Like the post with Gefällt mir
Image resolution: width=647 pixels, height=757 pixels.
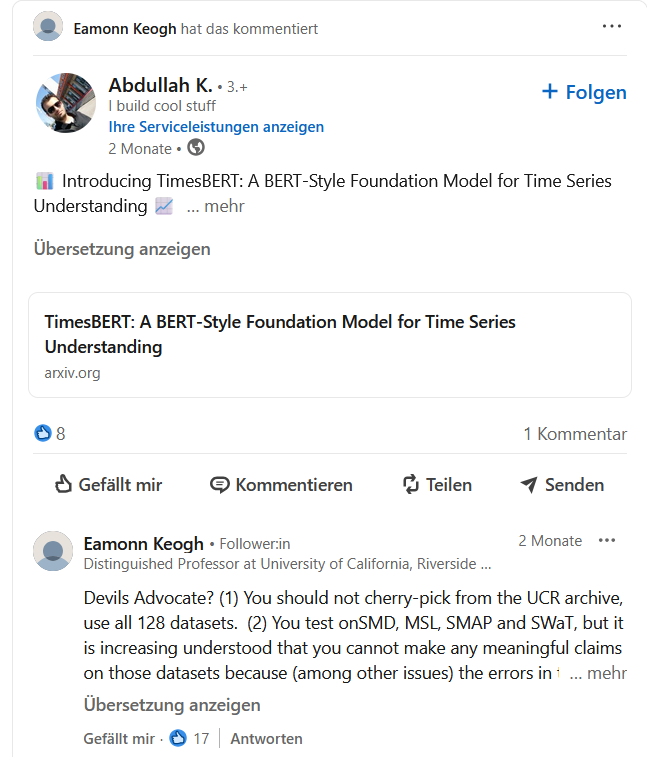pyautogui.click(x=108, y=485)
